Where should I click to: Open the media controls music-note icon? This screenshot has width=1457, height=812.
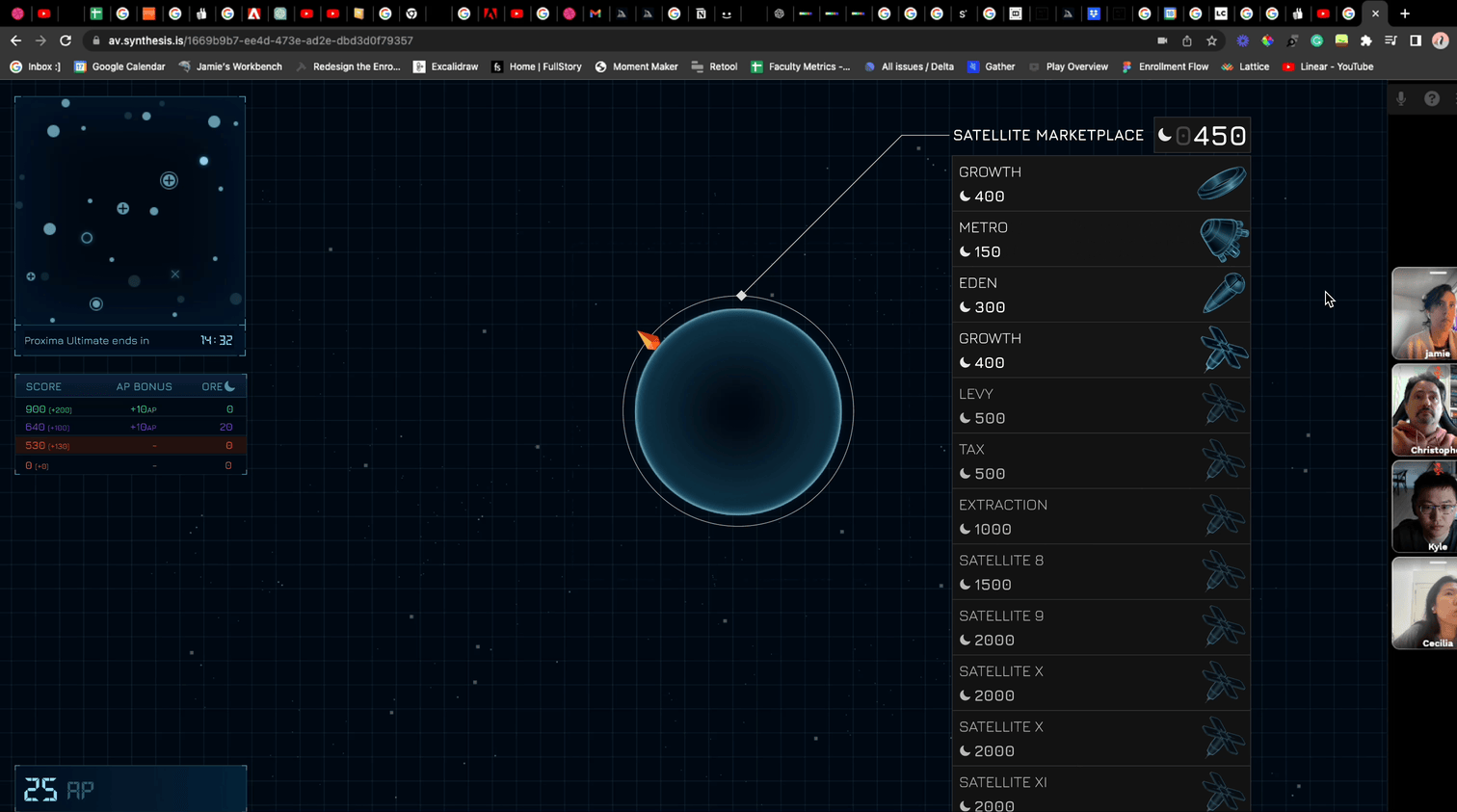click(x=1391, y=40)
